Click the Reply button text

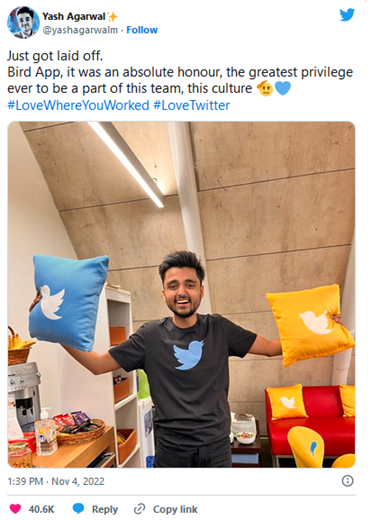[105, 509]
